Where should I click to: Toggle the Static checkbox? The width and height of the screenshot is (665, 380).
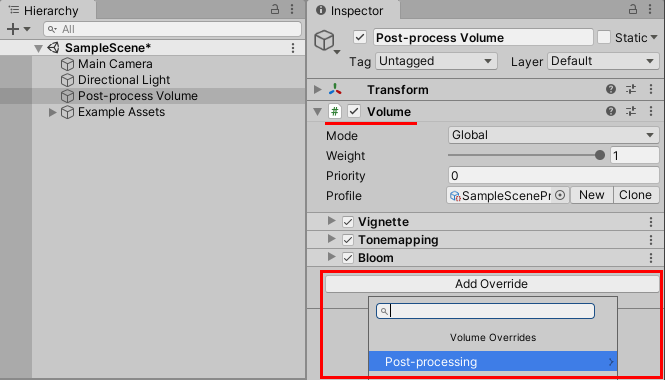(x=604, y=38)
